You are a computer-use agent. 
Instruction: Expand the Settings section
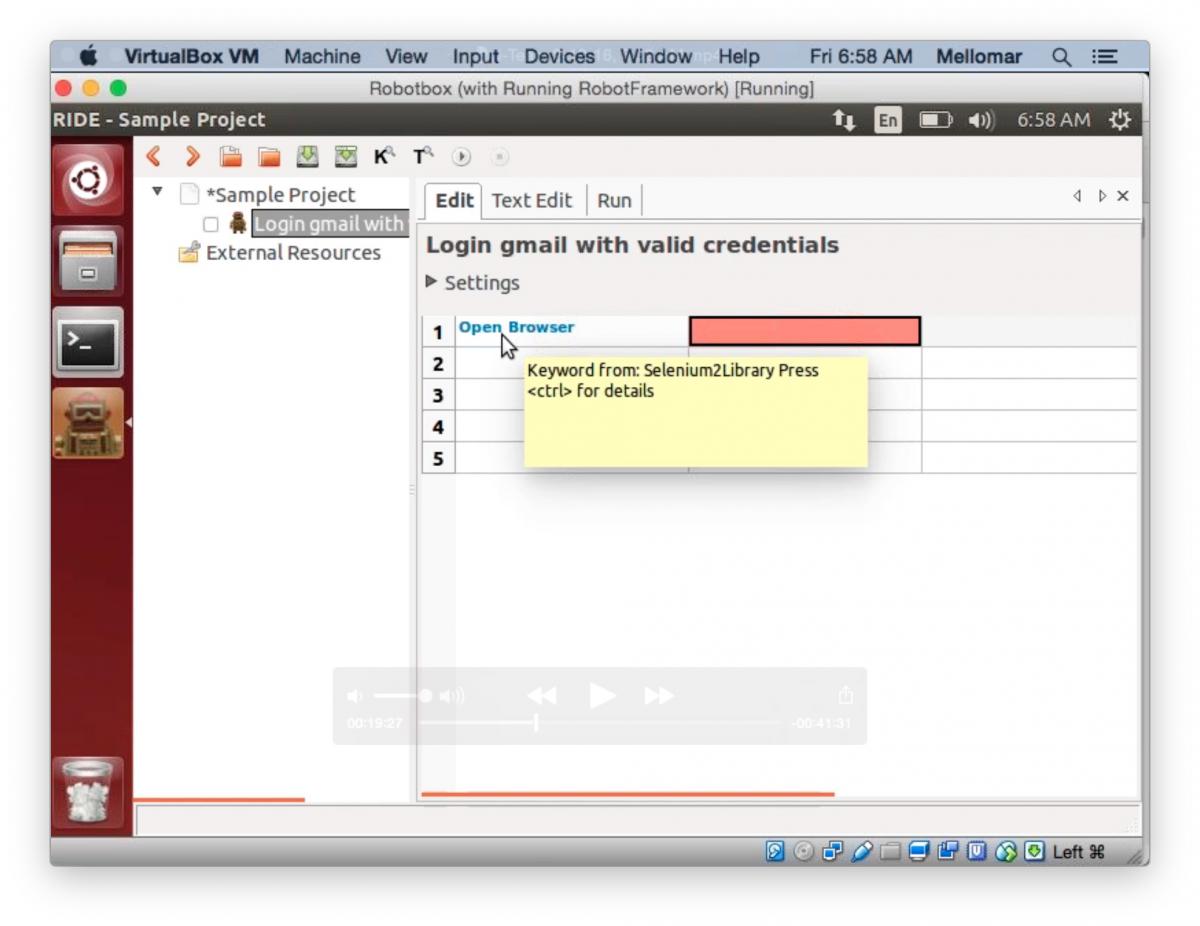coord(432,282)
